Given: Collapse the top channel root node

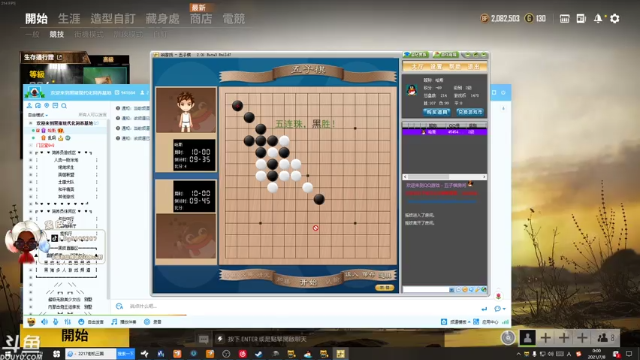Looking at the screenshot, I should (31, 123).
